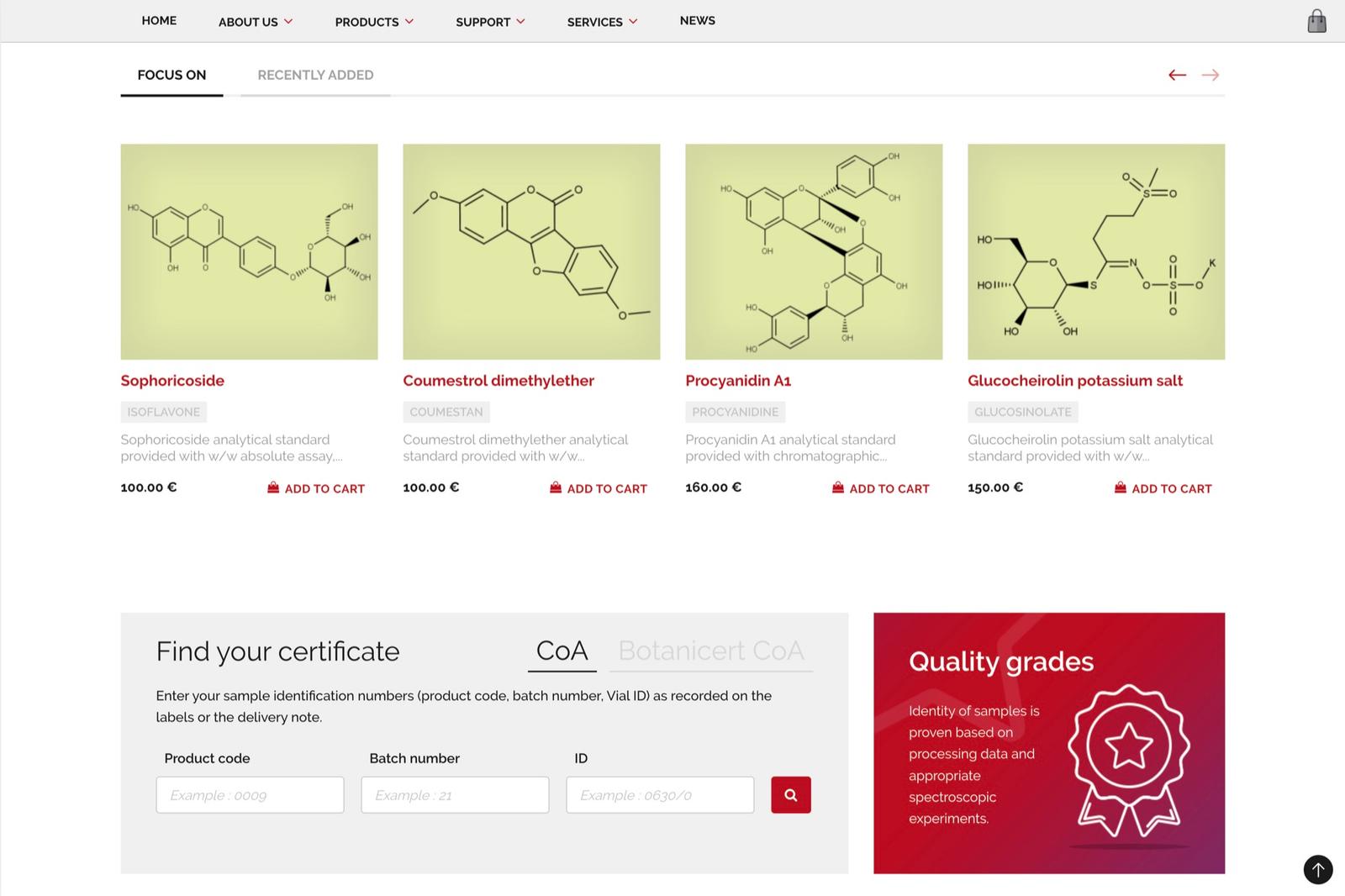Expand the Services menu
Screen dimensions: 1345x896
(602, 22)
